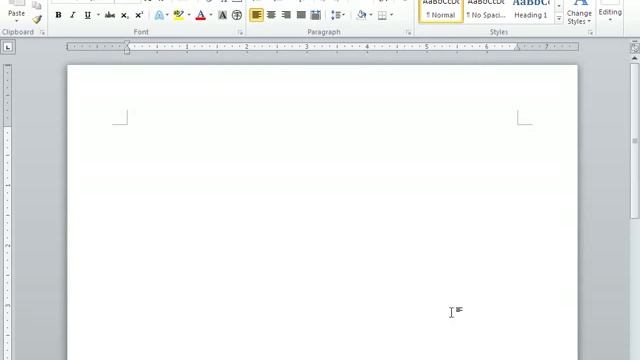Viewport: 640px width, 360px height.
Task: Click the right indent marker on ruler
Action: 517,48
